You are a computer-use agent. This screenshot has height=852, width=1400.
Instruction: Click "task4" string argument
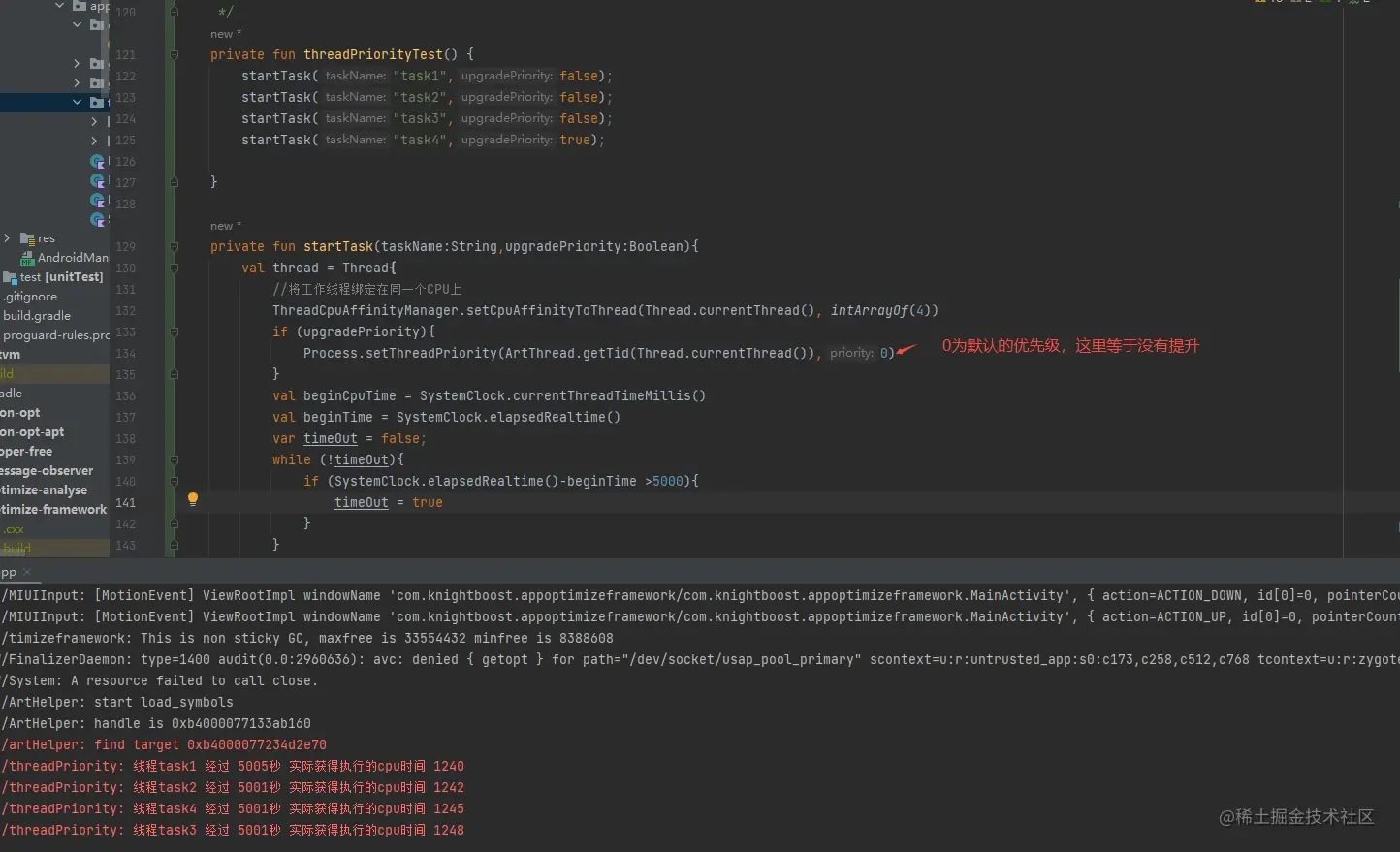[x=420, y=141]
